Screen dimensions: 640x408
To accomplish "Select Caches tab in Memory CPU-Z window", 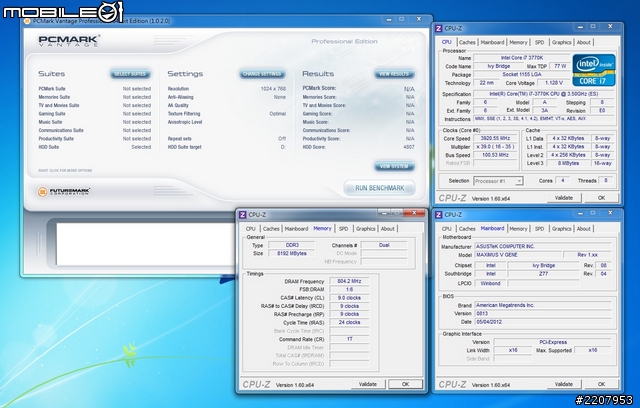I will click(271, 228).
